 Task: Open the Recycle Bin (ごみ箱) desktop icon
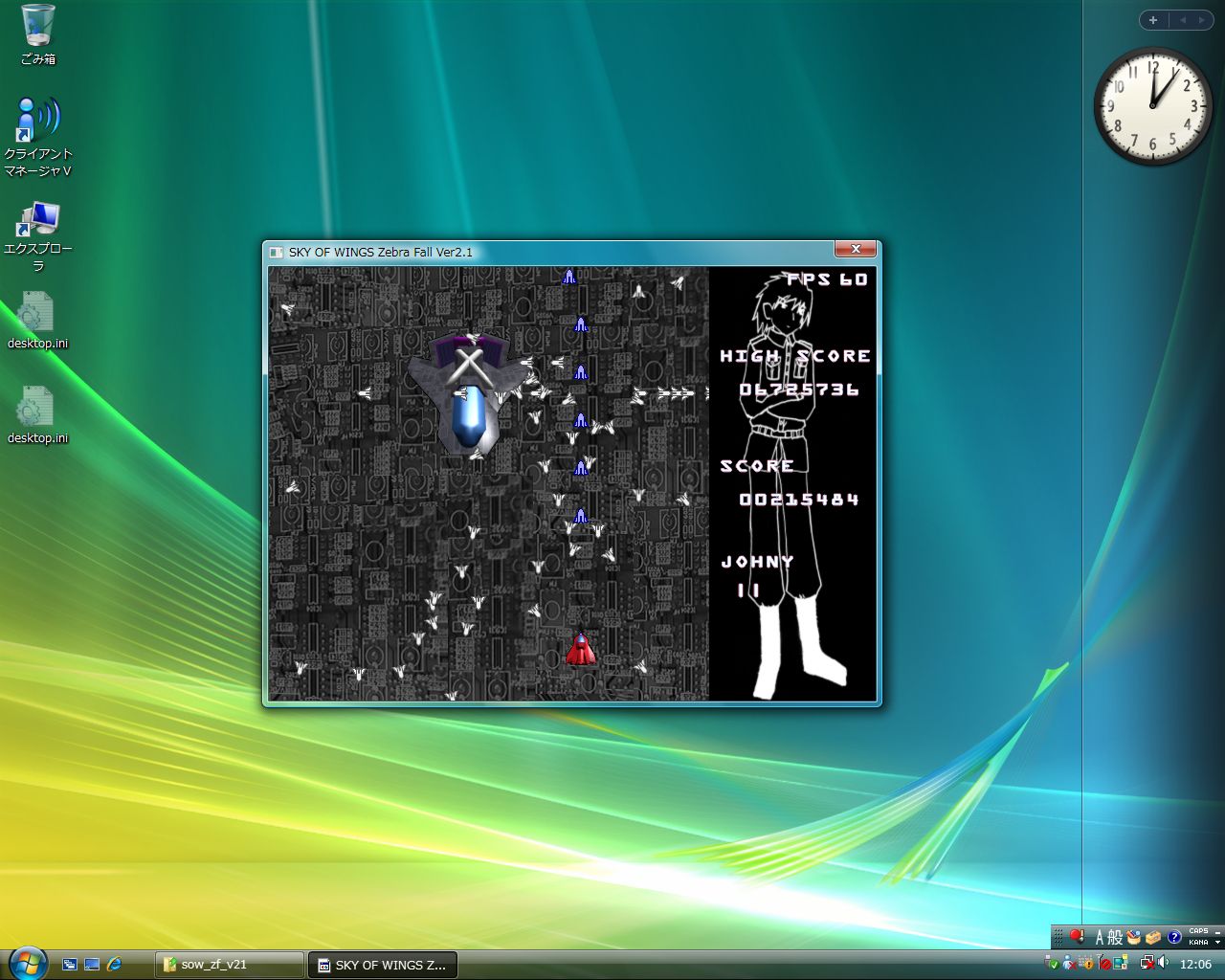pyautogui.click(x=38, y=34)
